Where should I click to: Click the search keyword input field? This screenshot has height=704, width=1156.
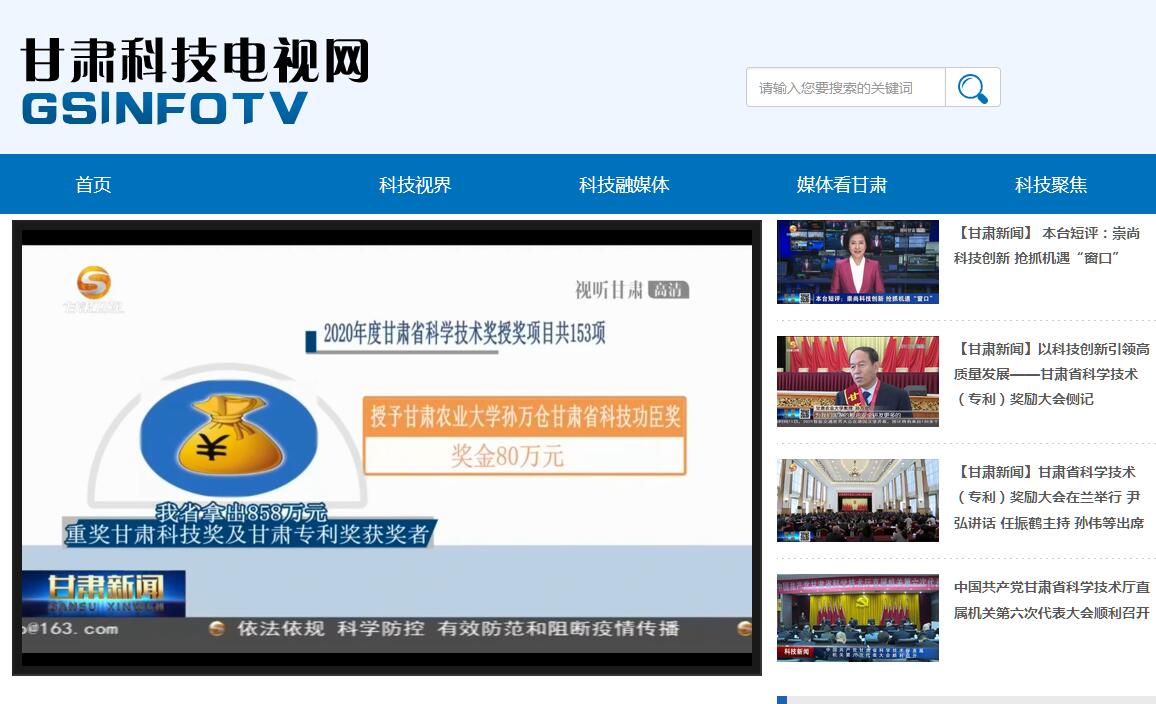[x=845, y=88]
